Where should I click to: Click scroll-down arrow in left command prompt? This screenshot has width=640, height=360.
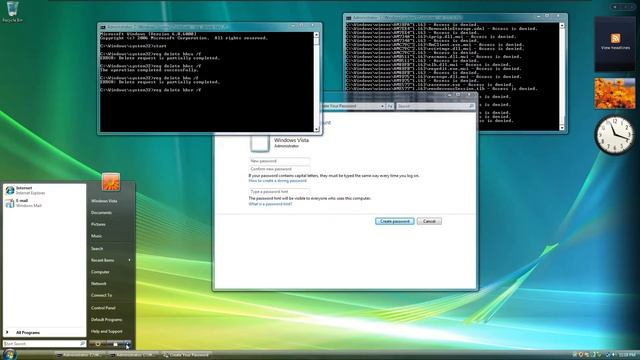[316, 129]
